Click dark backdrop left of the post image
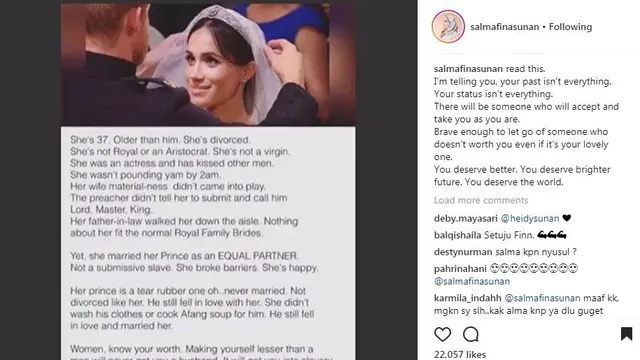This screenshot has width=640, height=360. point(31,180)
